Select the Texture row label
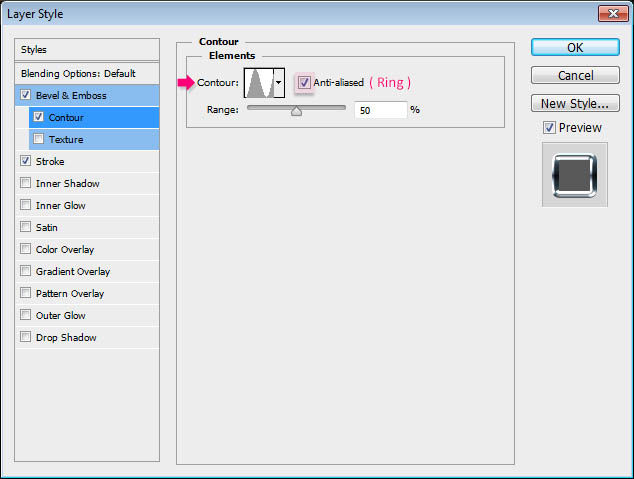The image size is (634, 479). pos(66,139)
